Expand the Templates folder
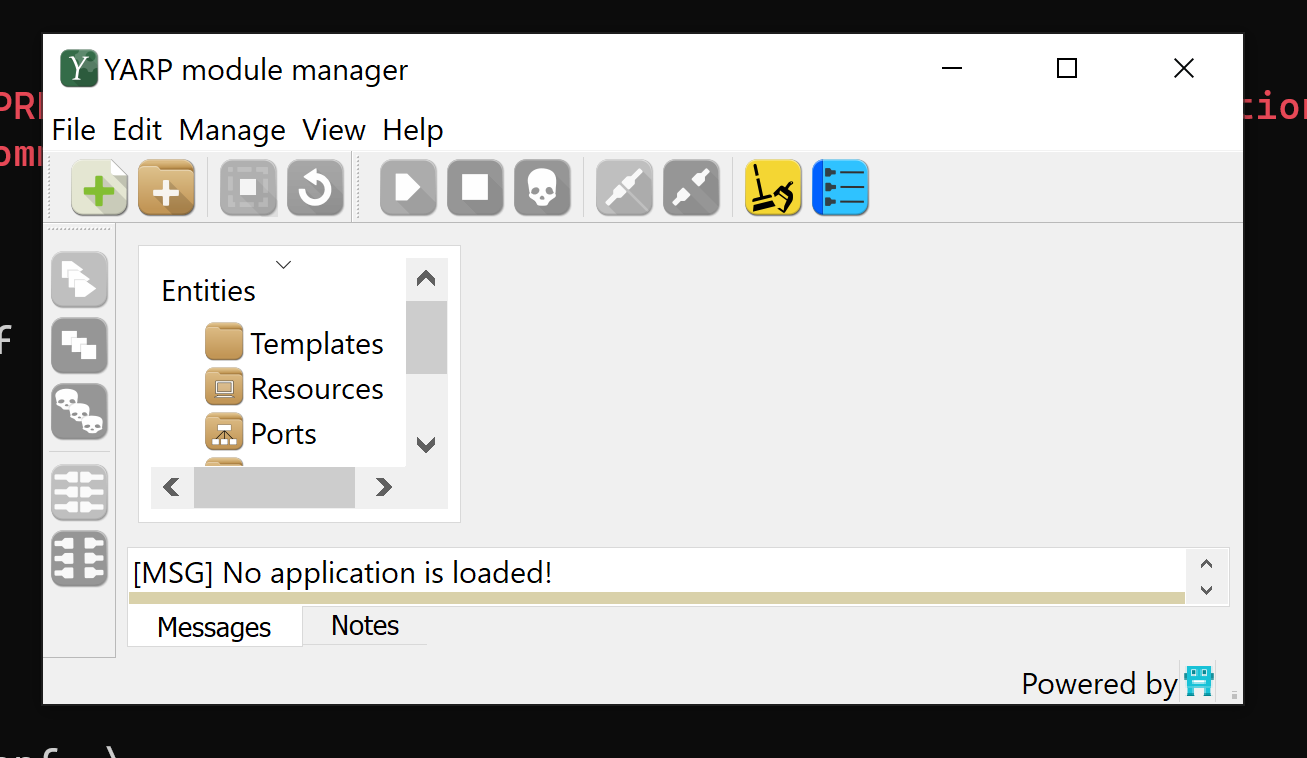The width and height of the screenshot is (1307, 758). 316,343
